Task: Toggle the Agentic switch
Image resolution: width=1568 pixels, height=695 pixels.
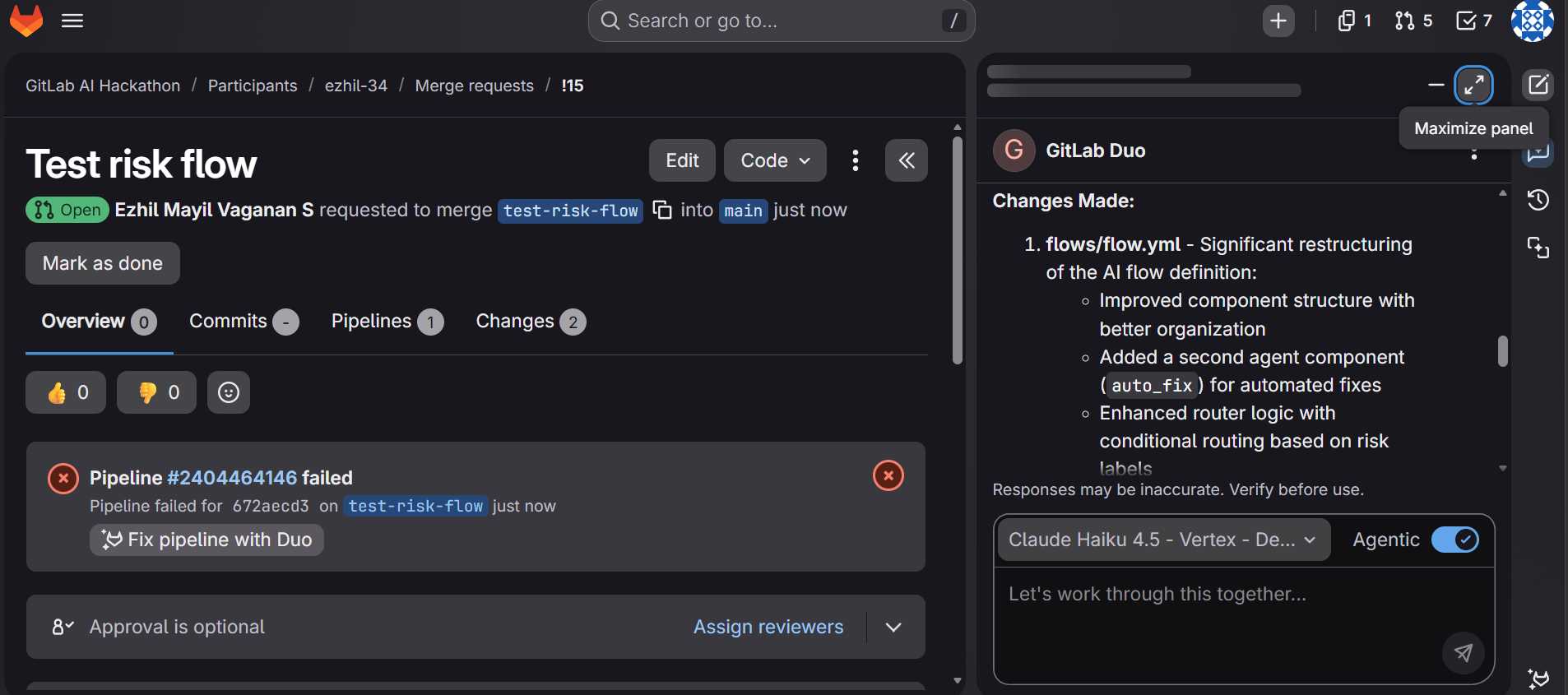Action: [1455, 540]
